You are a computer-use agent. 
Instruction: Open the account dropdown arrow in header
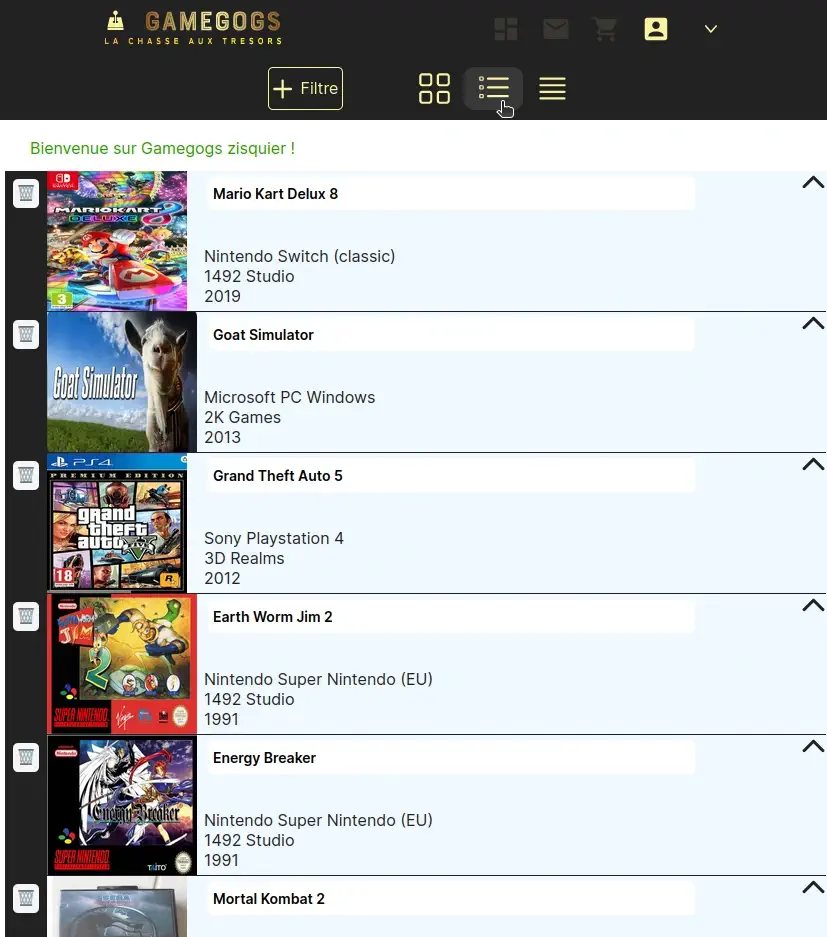pyautogui.click(x=711, y=29)
